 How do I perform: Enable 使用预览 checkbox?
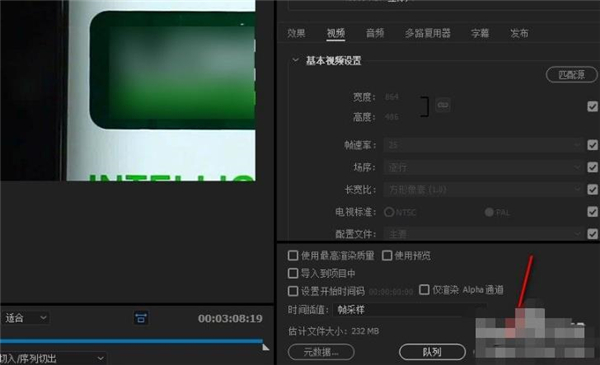[387, 256]
